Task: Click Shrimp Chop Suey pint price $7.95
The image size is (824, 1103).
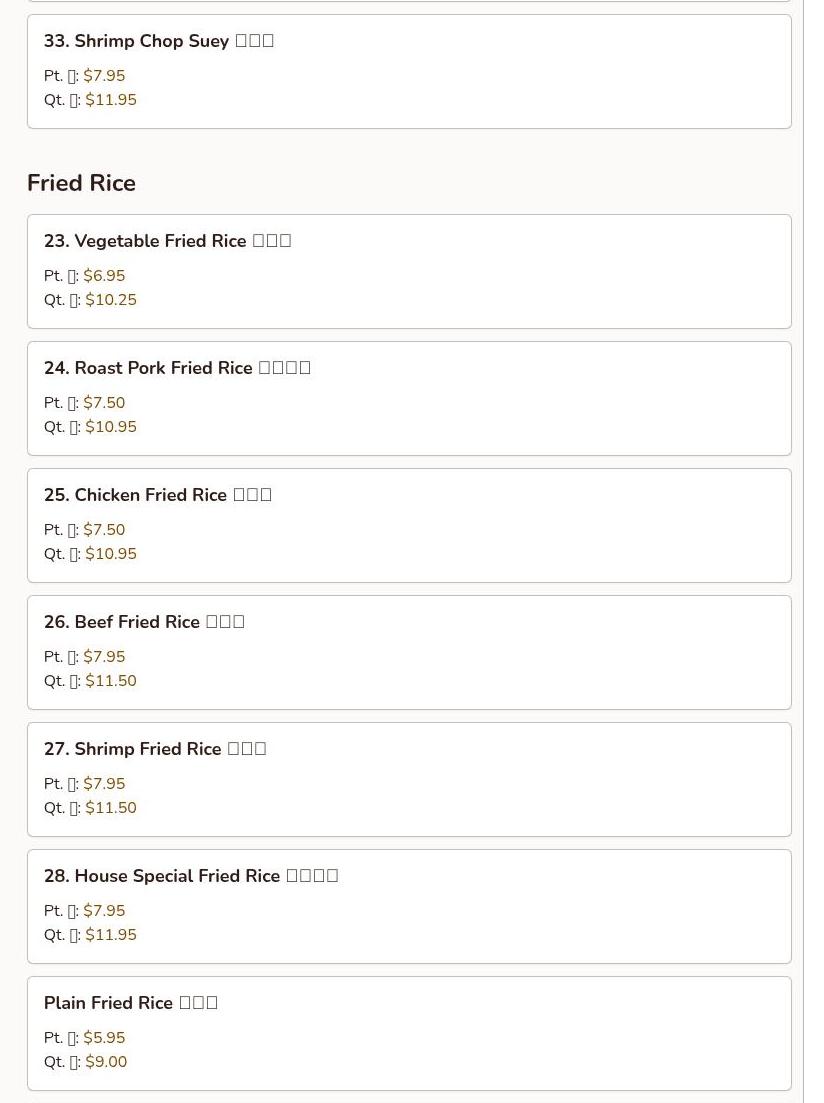Action: coord(104,76)
